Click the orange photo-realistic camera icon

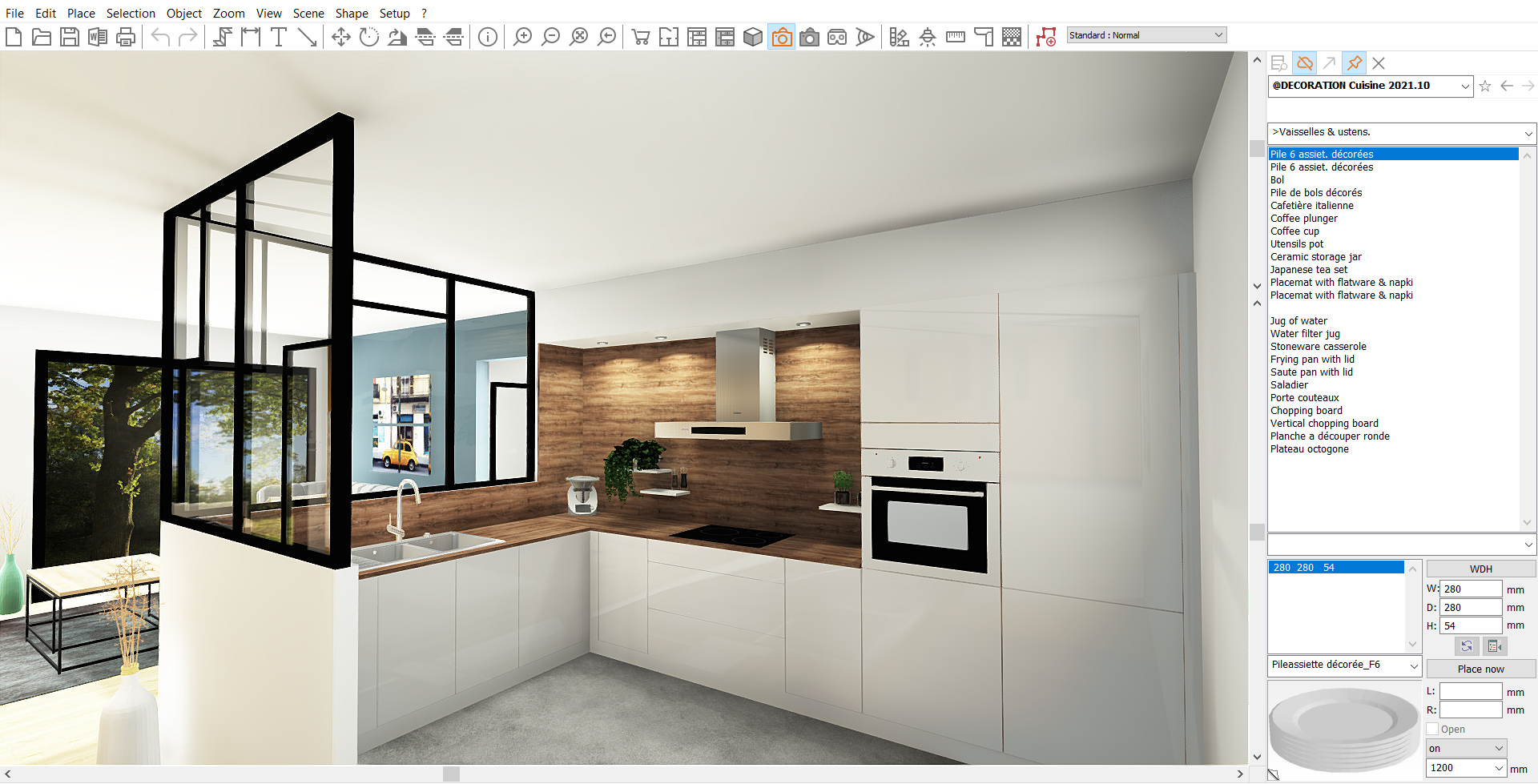pyautogui.click(x=781, y=37)
